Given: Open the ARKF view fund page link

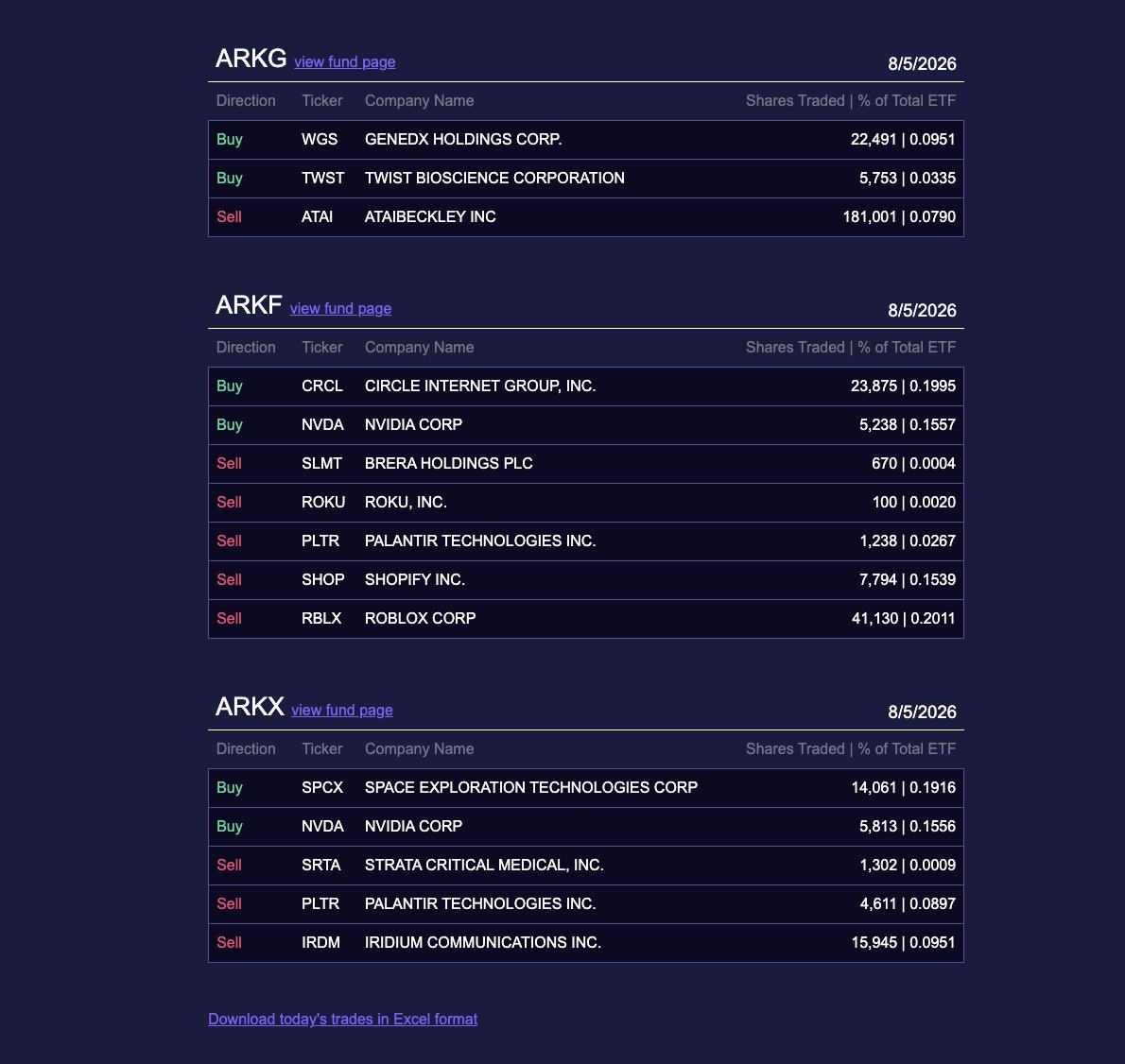Looking at the screenshot, I should (x=340, y=309).
